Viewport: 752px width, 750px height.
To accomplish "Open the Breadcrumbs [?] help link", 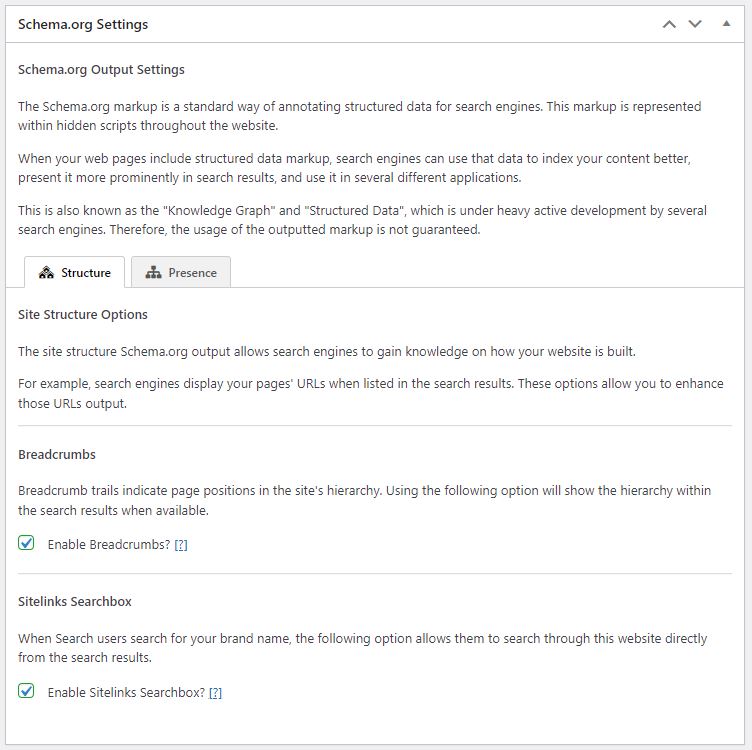I will [181, 545].
